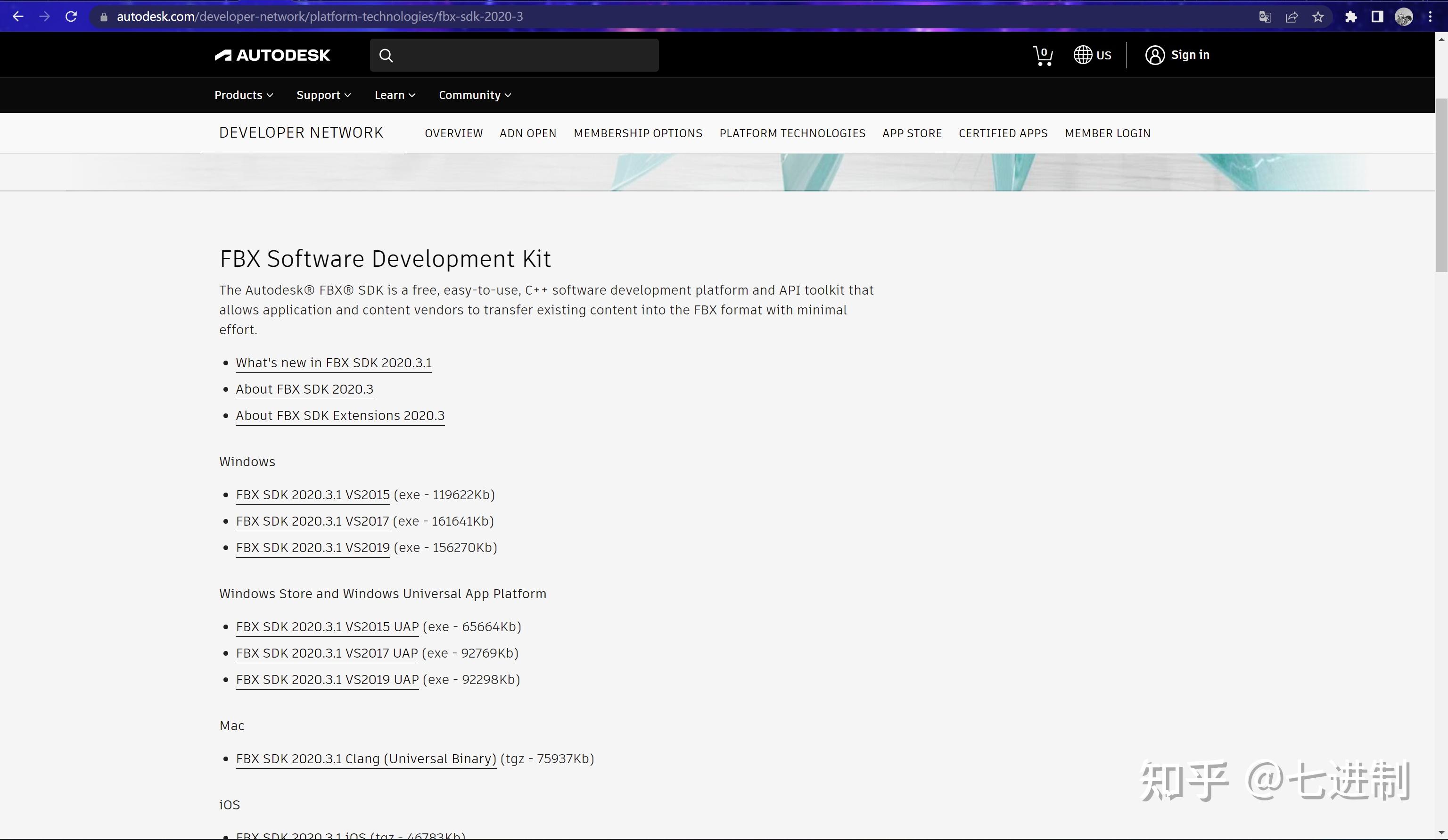Image resolution: width=1448 pixels, height=840 pixels.
Task: Click the Autodesk logo
Action: pos(272,55)
